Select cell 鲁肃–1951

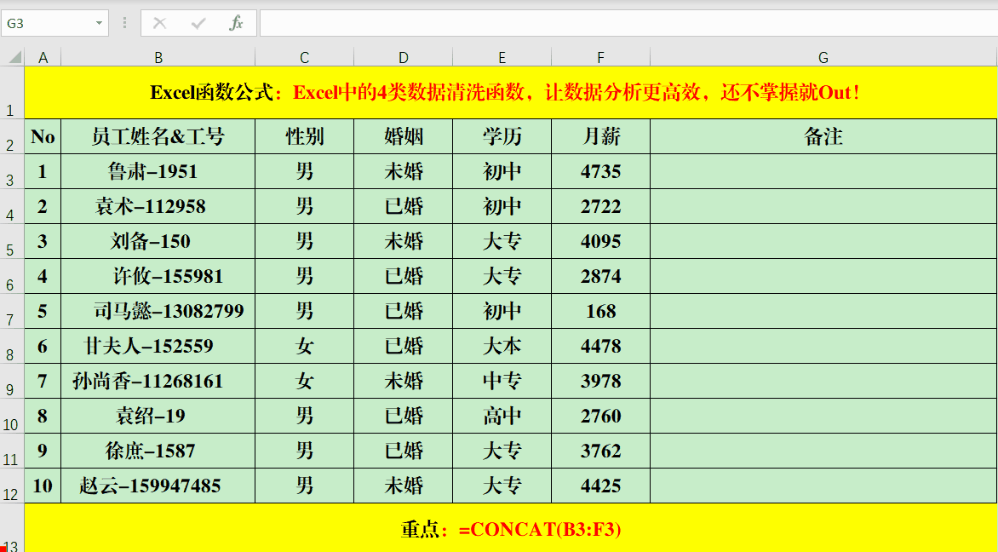[158, 171]
